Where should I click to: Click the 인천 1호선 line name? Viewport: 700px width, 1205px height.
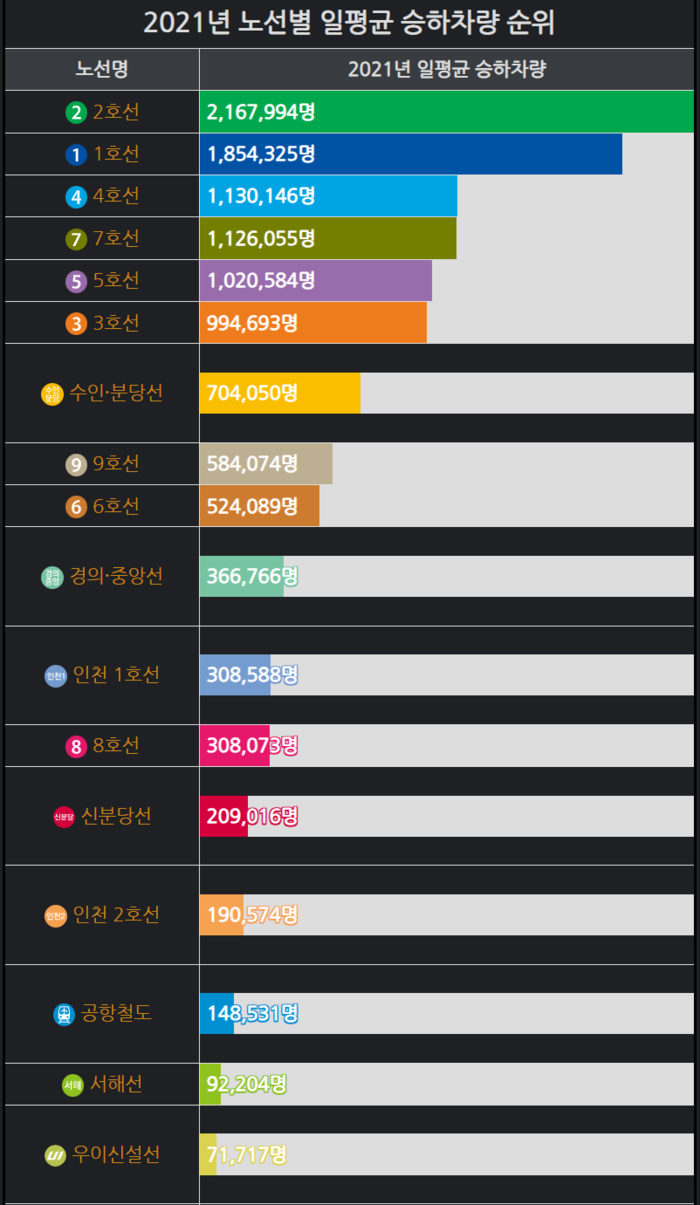pyautogui.click(x=116, y=675)
